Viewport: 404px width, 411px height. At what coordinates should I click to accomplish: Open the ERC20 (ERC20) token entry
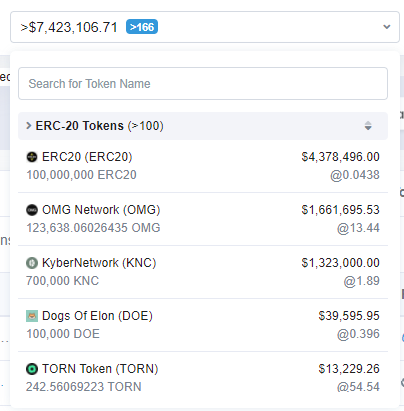(203, 166)
